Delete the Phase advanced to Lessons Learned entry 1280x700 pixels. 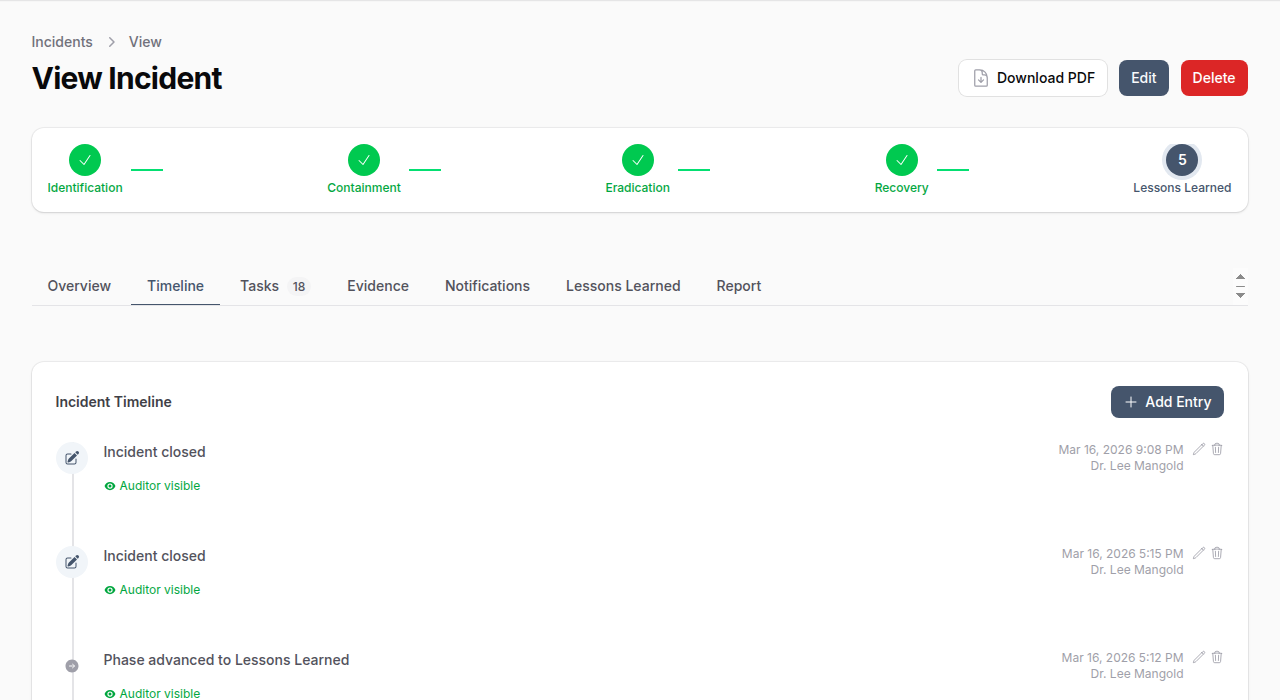pyautogui.click(x=1217, y=658)
